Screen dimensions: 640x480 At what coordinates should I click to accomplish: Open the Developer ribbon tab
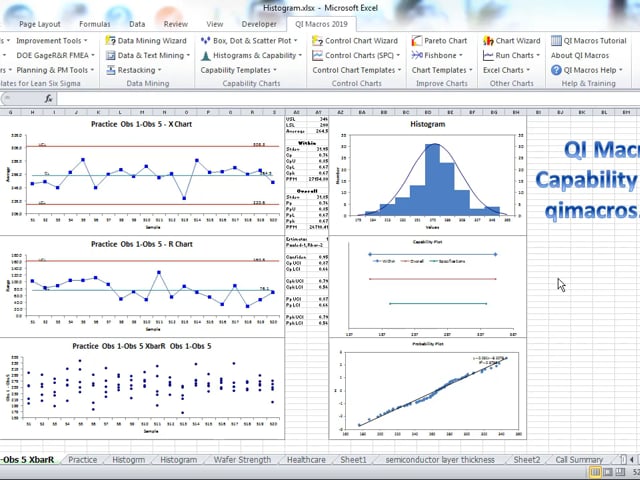(259, 24)
